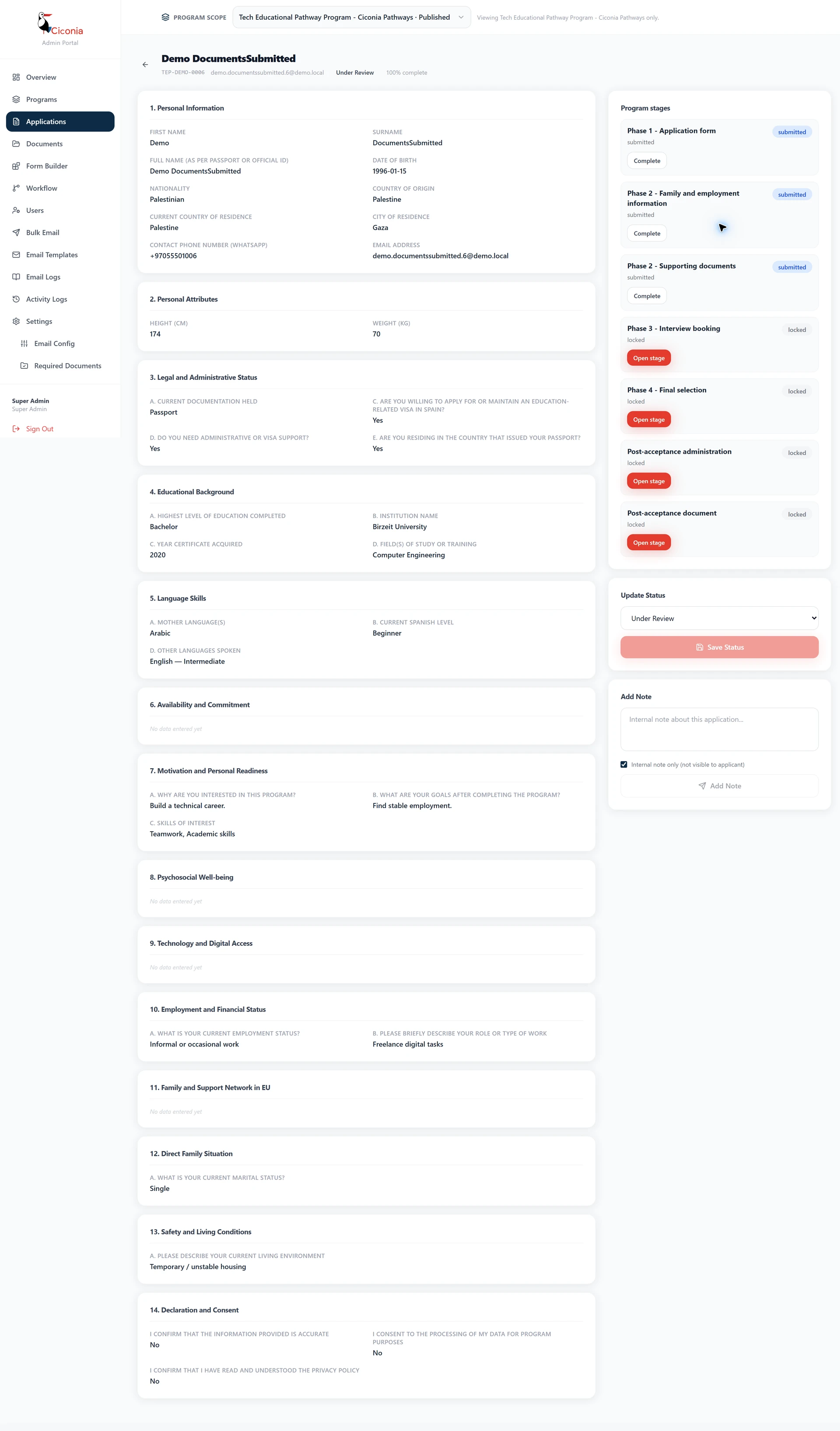The width and height of the screenshot is (840, 1431).
Task: Open Workflow in the sidebar
Action: click(60, 188)
